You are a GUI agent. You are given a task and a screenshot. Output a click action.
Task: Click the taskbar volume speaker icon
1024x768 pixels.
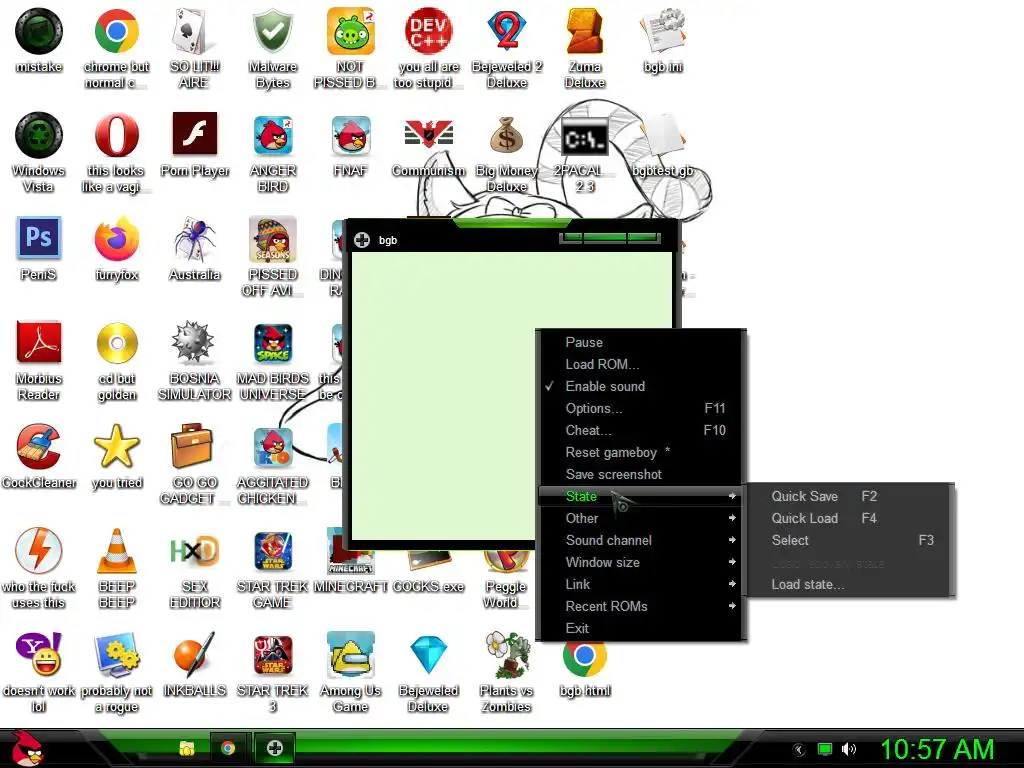(849, 749)
